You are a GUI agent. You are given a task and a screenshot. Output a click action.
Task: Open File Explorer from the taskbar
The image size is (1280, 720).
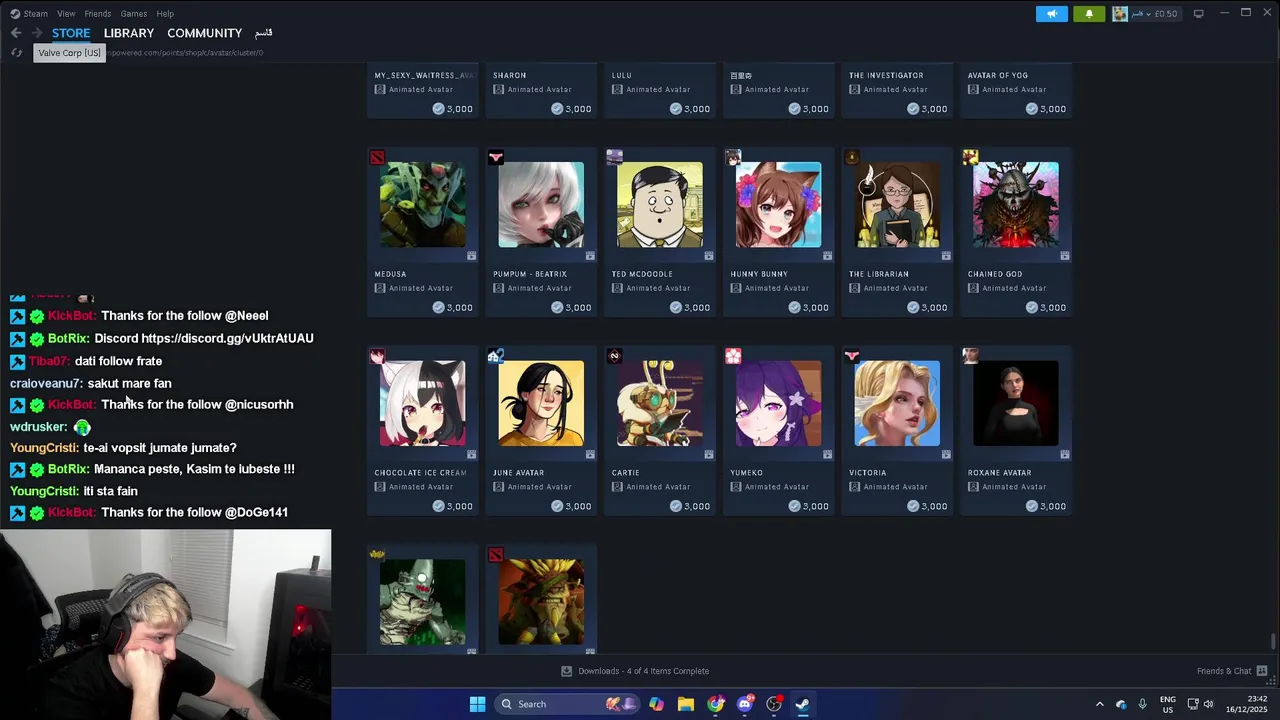[x=686, y=704]
